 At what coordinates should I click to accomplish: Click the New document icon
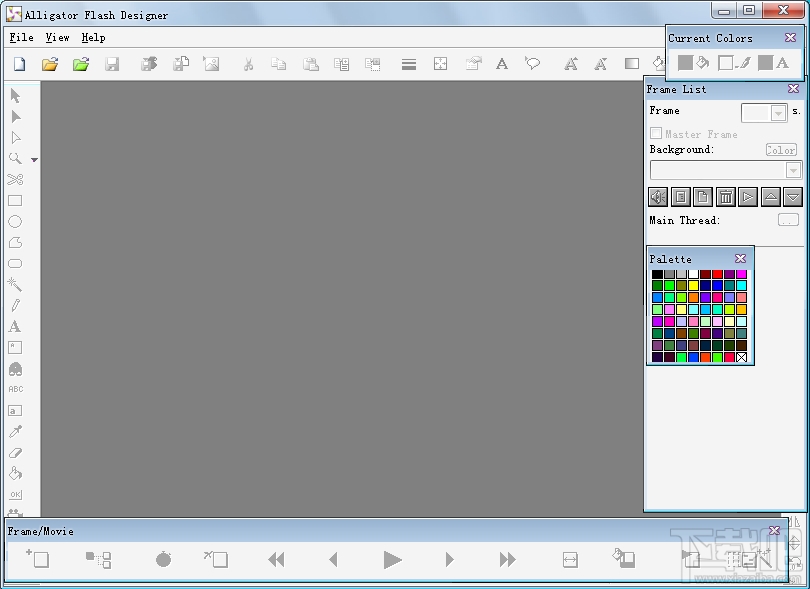tap(20, 64)
